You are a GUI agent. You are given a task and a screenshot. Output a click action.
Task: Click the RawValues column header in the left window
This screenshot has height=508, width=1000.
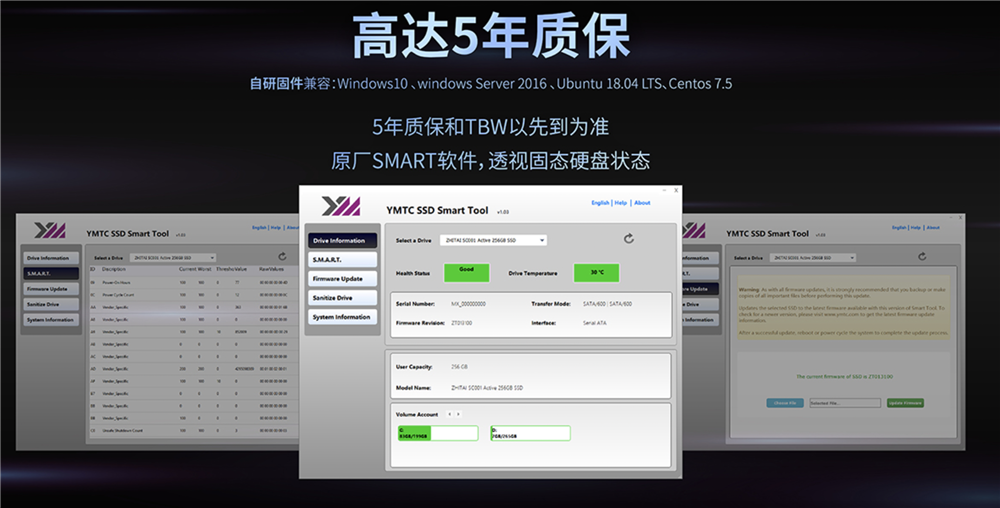[272, 269]
